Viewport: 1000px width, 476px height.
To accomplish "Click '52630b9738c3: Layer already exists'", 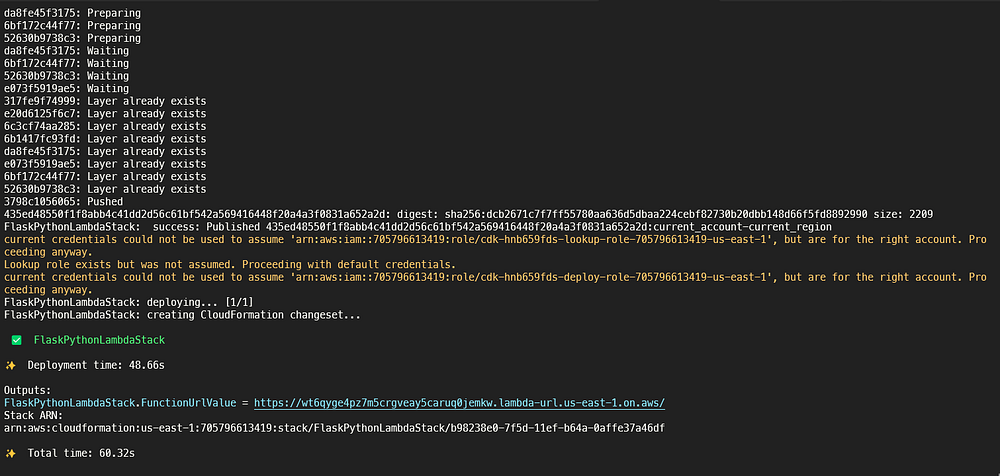I will [105, 189].
